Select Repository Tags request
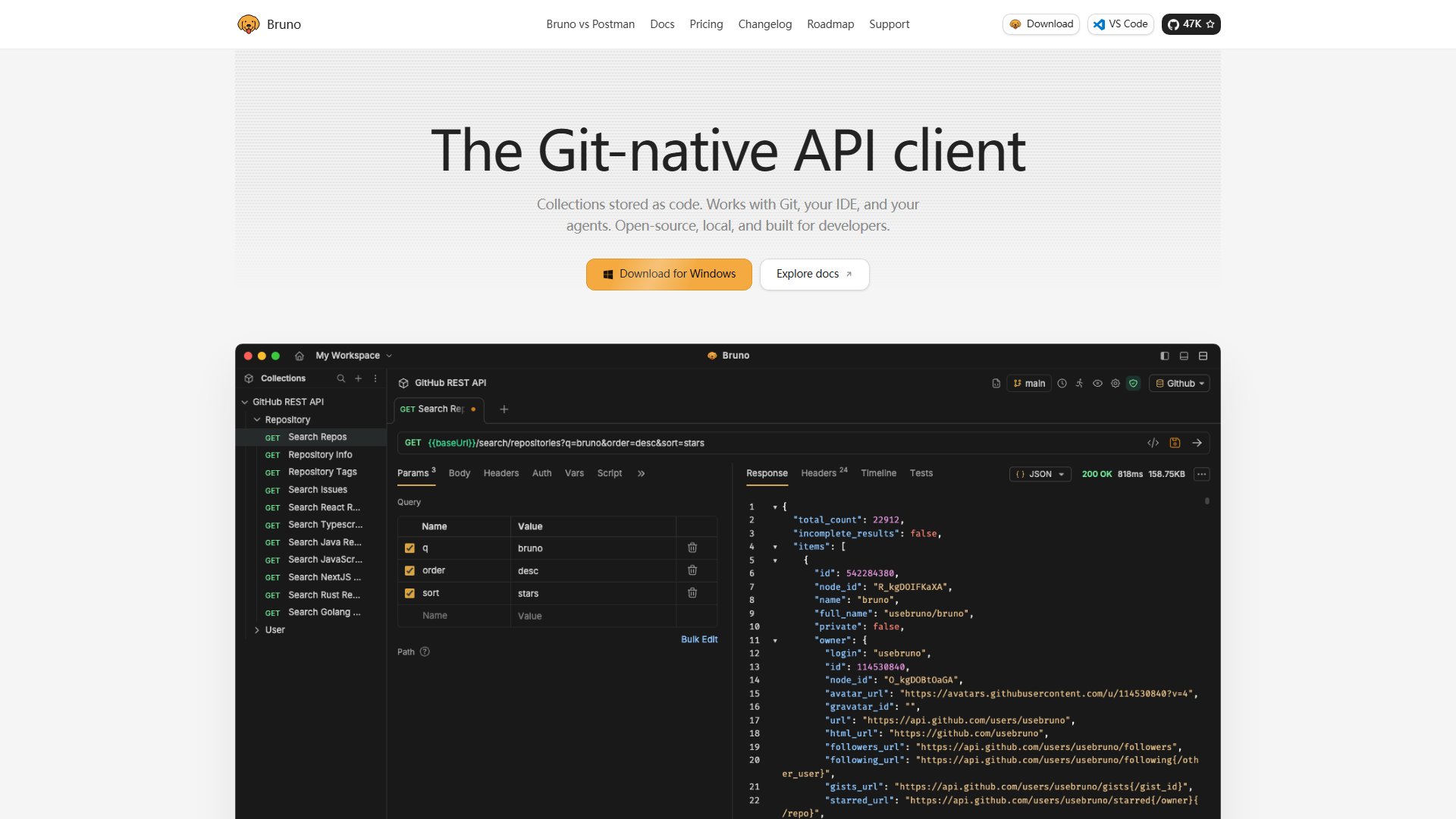The image size is (1456, 819). point(312,472)
